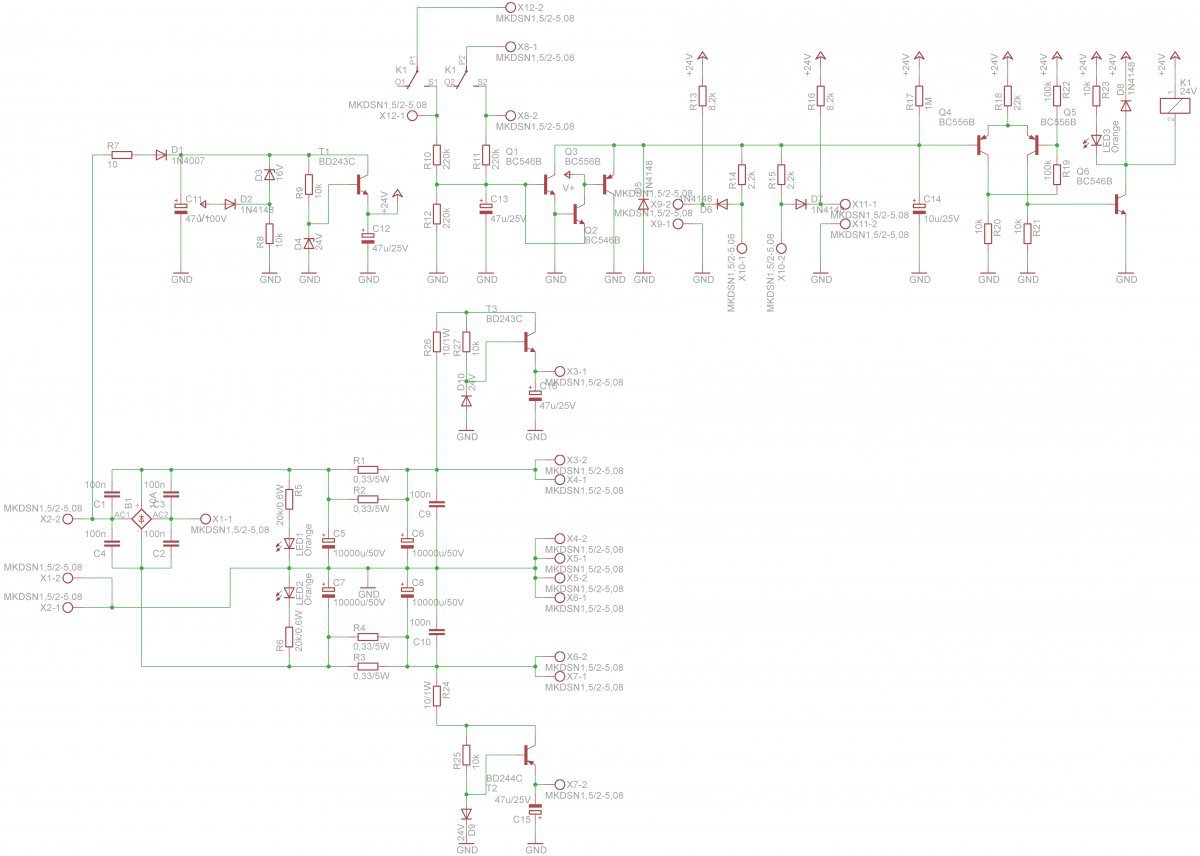Click the D9 24V zener diode
Image resolution: width=1200 pixels, height=856 pixels.
click(x=466, y=814)
